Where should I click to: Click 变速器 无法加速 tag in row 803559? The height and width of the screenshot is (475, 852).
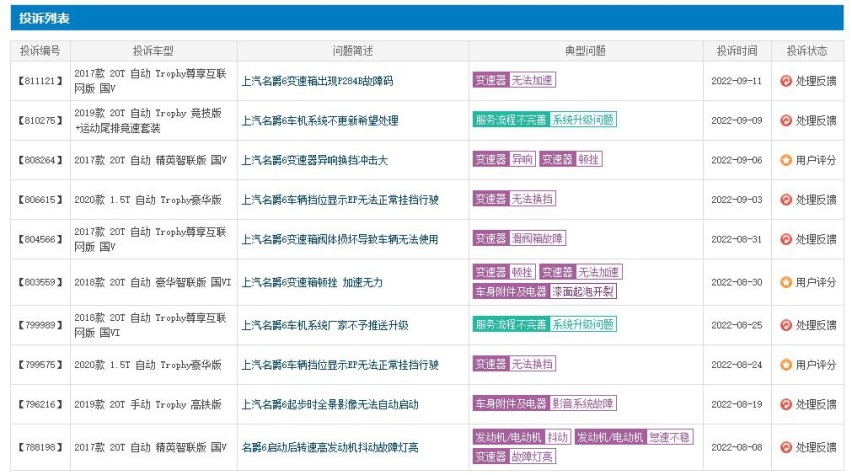point(581,272)
